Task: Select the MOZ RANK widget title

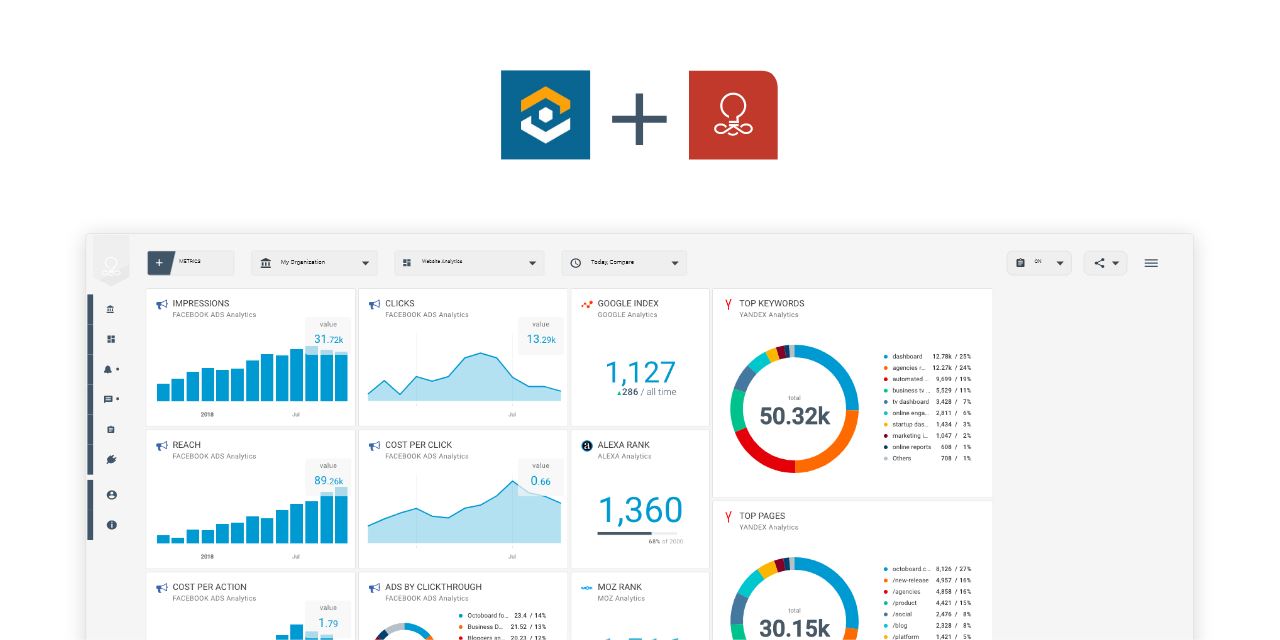Action: [620, 587]
